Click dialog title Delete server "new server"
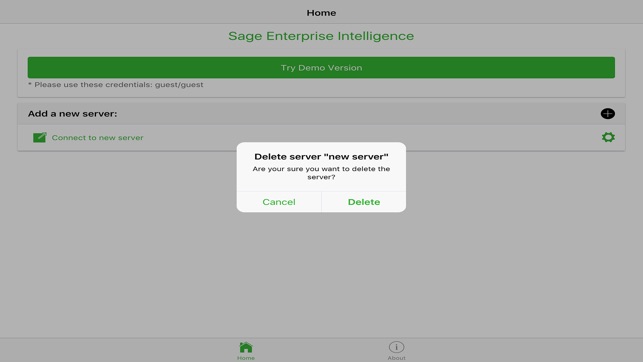Viewport: 643px width, 362px height. pos(321,157)
